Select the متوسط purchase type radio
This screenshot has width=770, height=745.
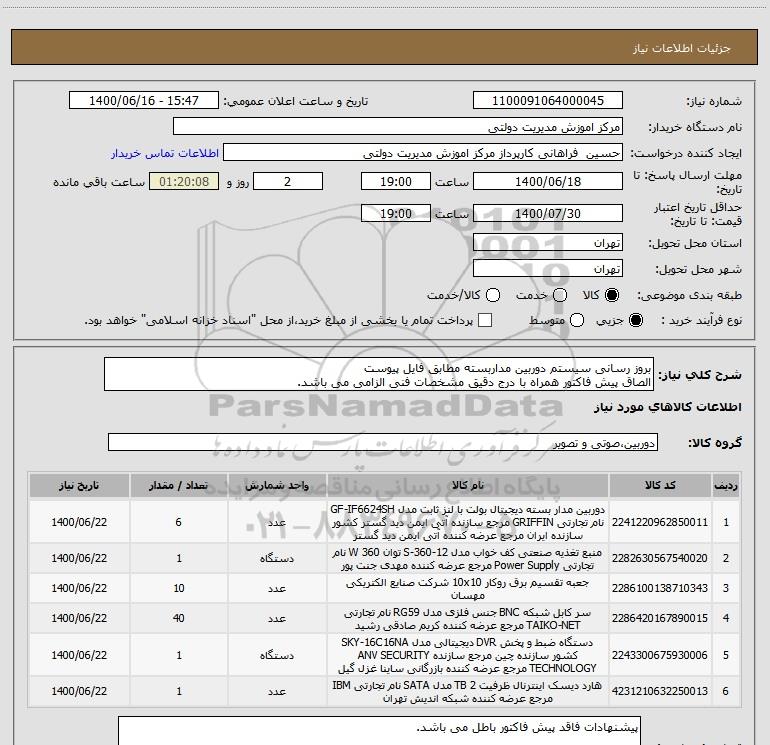pos(577,320)
